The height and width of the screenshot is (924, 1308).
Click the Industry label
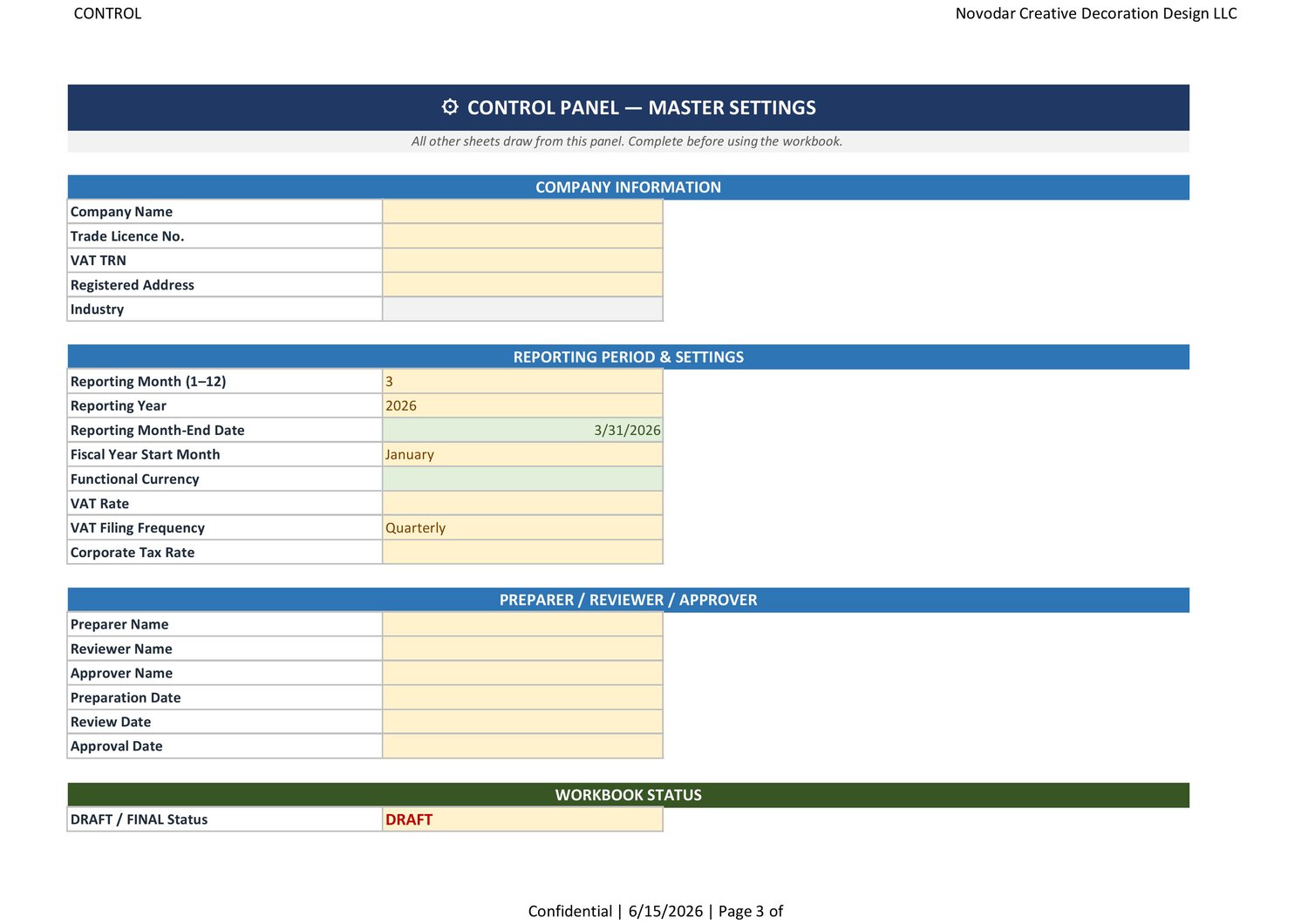coord(97,309)
